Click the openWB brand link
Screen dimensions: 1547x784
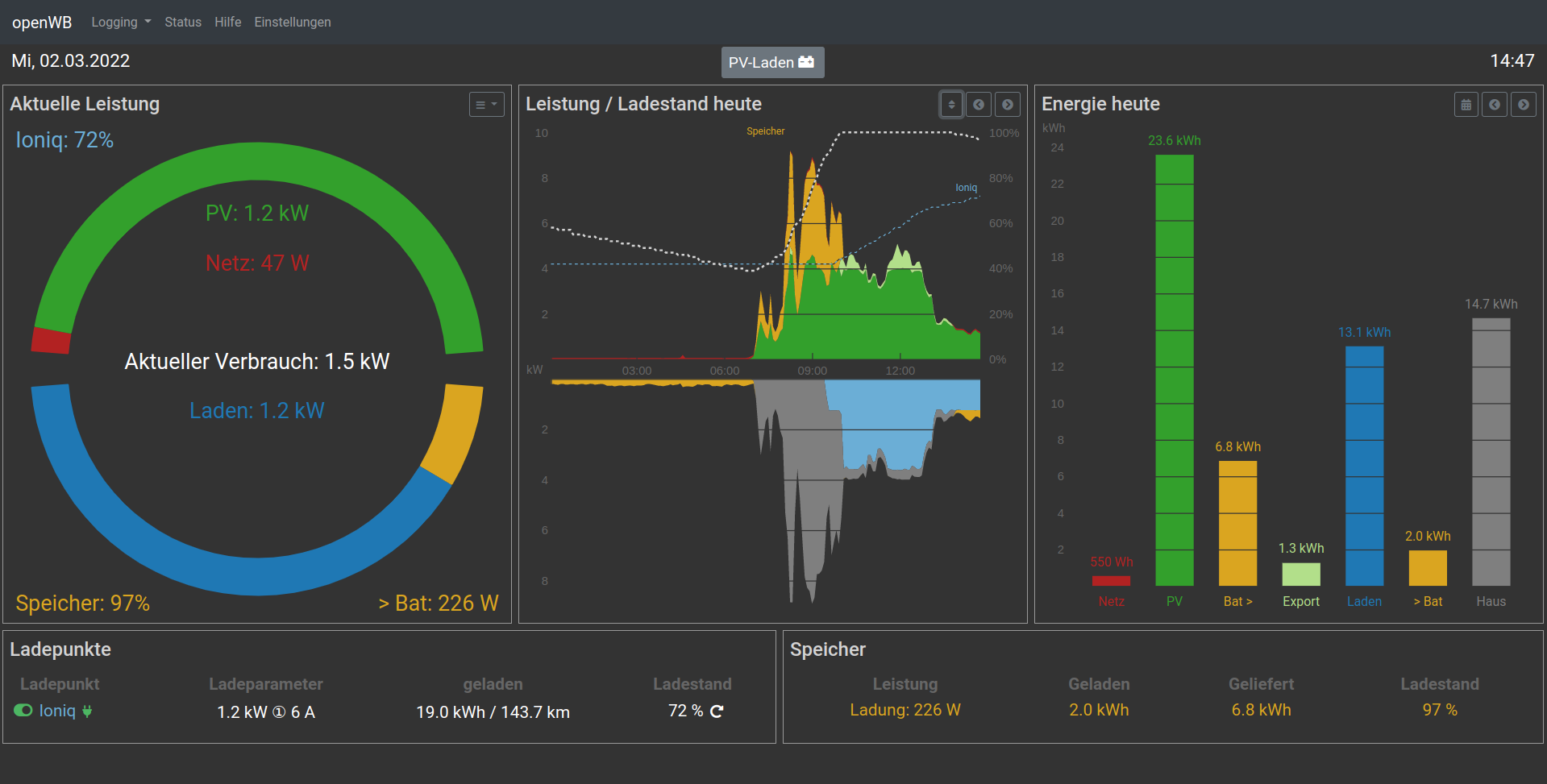click(42, 22)
